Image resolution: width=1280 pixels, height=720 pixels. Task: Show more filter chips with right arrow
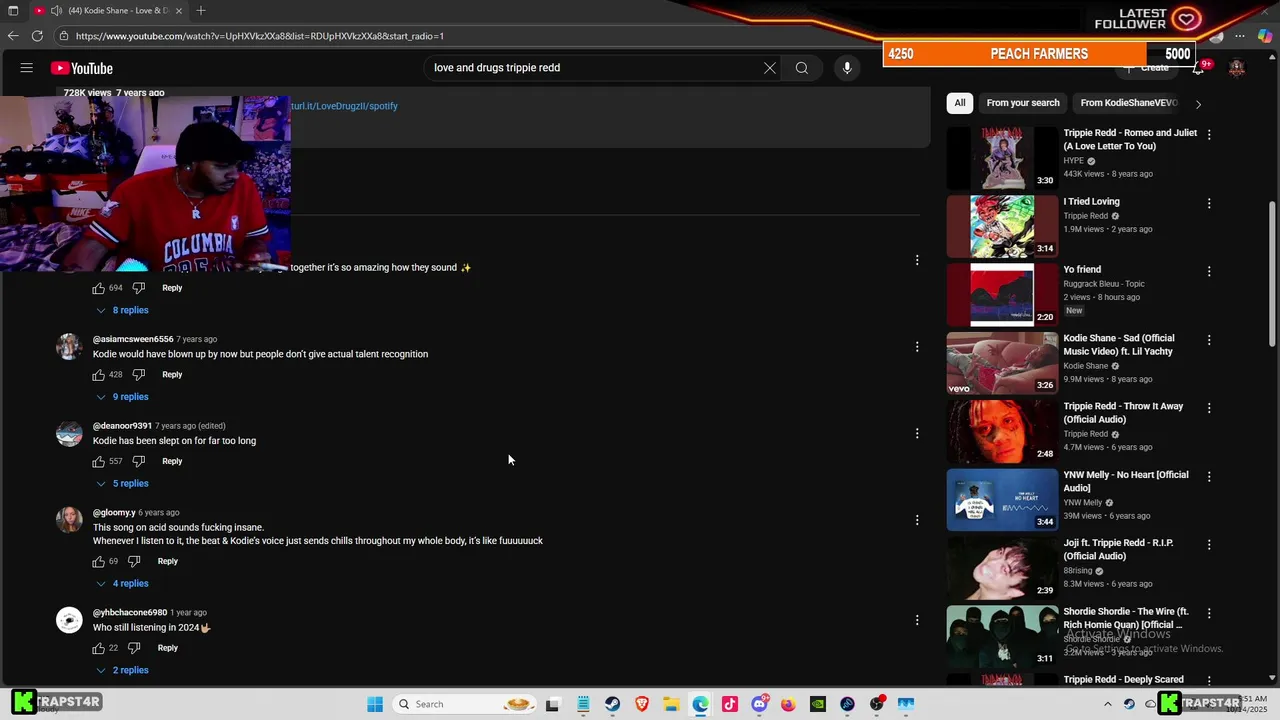pyautogui.click(x=1198, y=103)
